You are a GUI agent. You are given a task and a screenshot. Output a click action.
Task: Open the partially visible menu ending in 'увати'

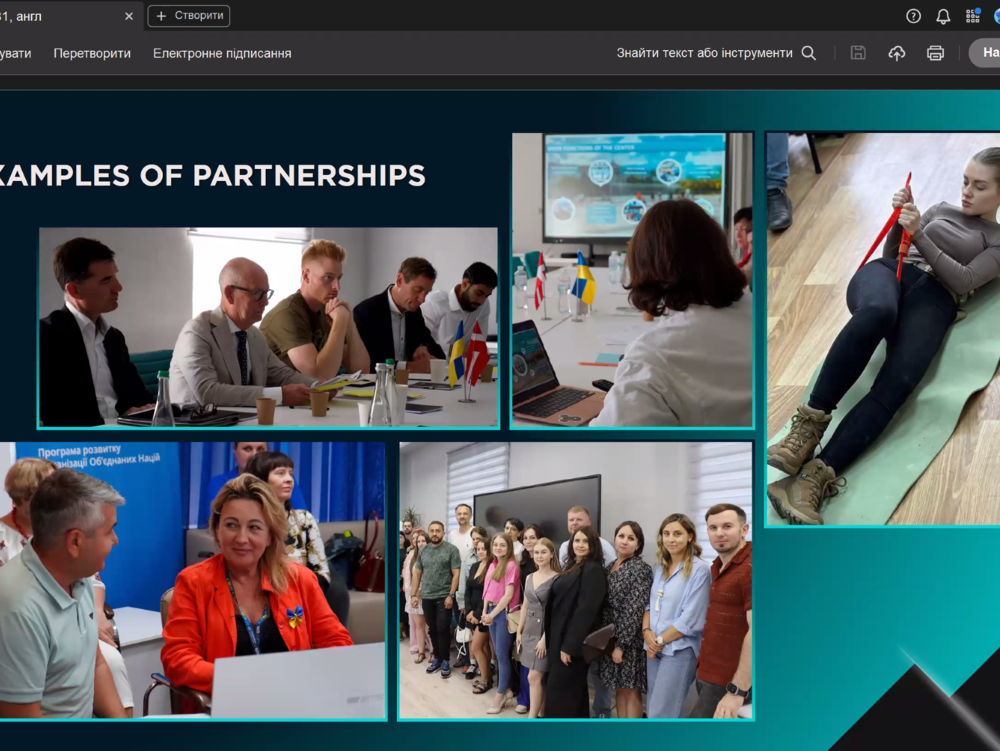[15, 53]
